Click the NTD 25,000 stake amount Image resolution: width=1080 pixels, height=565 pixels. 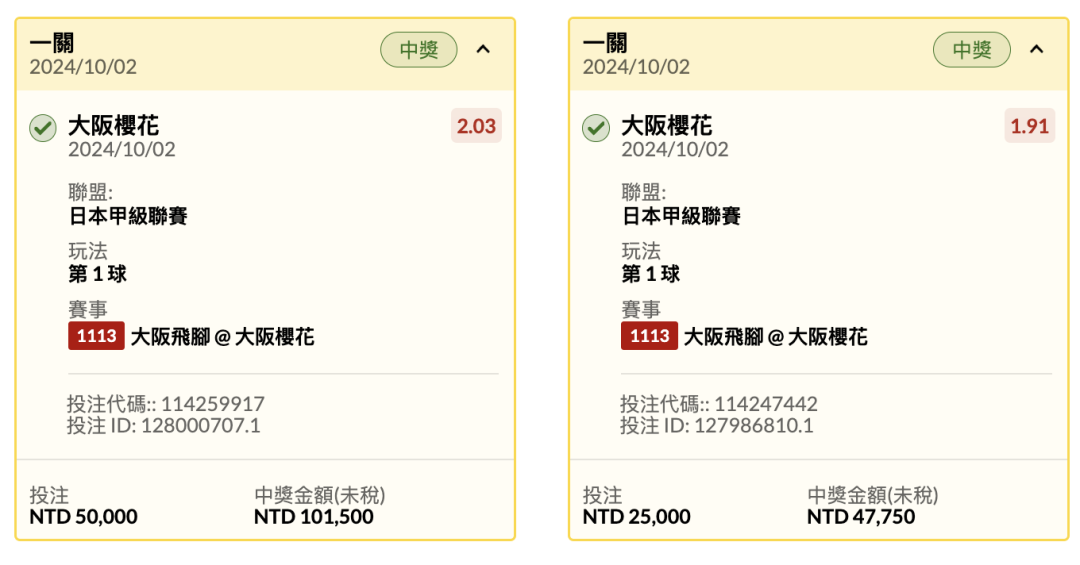point(636,517)
